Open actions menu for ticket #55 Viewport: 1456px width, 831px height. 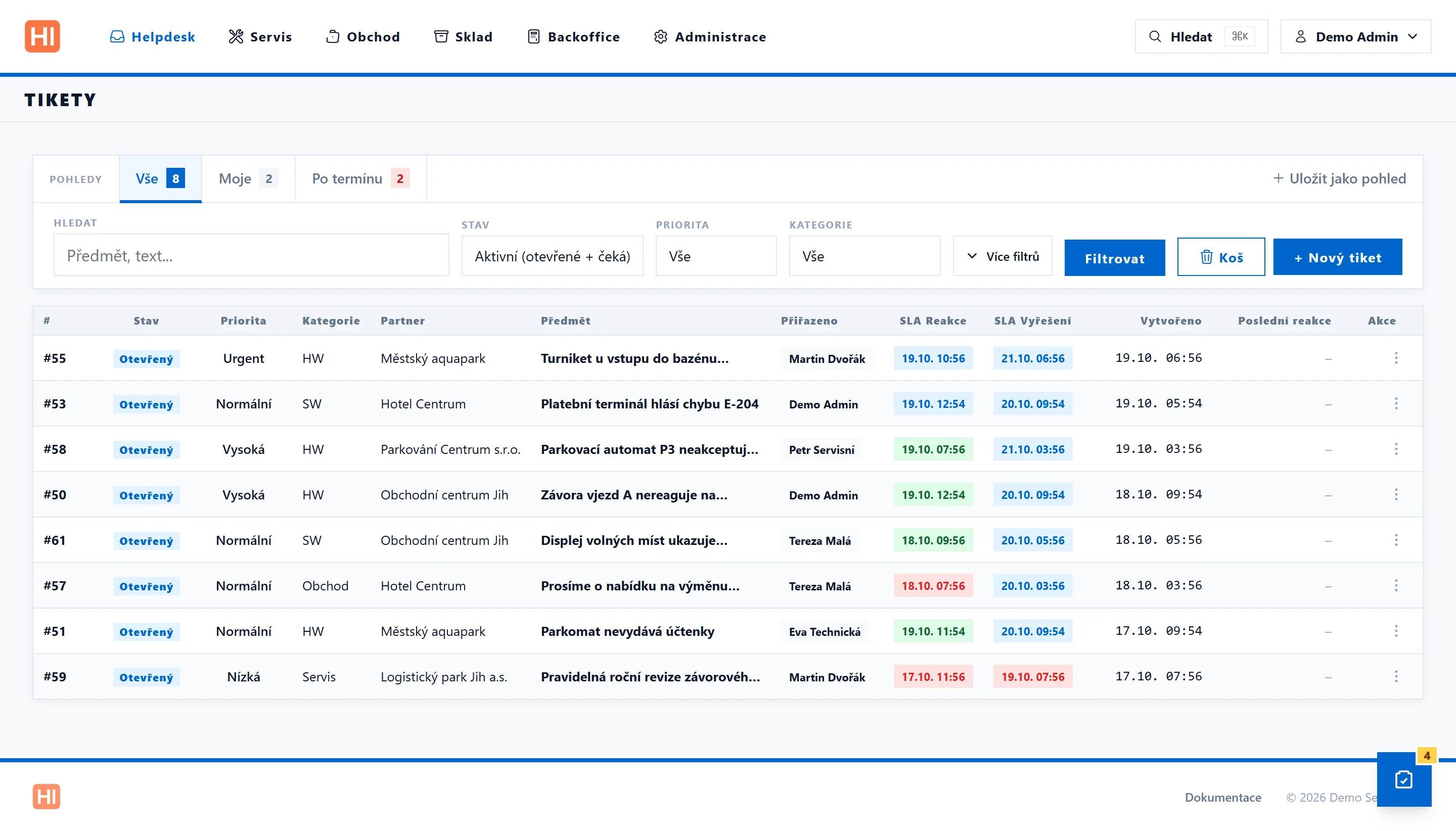1396,358
